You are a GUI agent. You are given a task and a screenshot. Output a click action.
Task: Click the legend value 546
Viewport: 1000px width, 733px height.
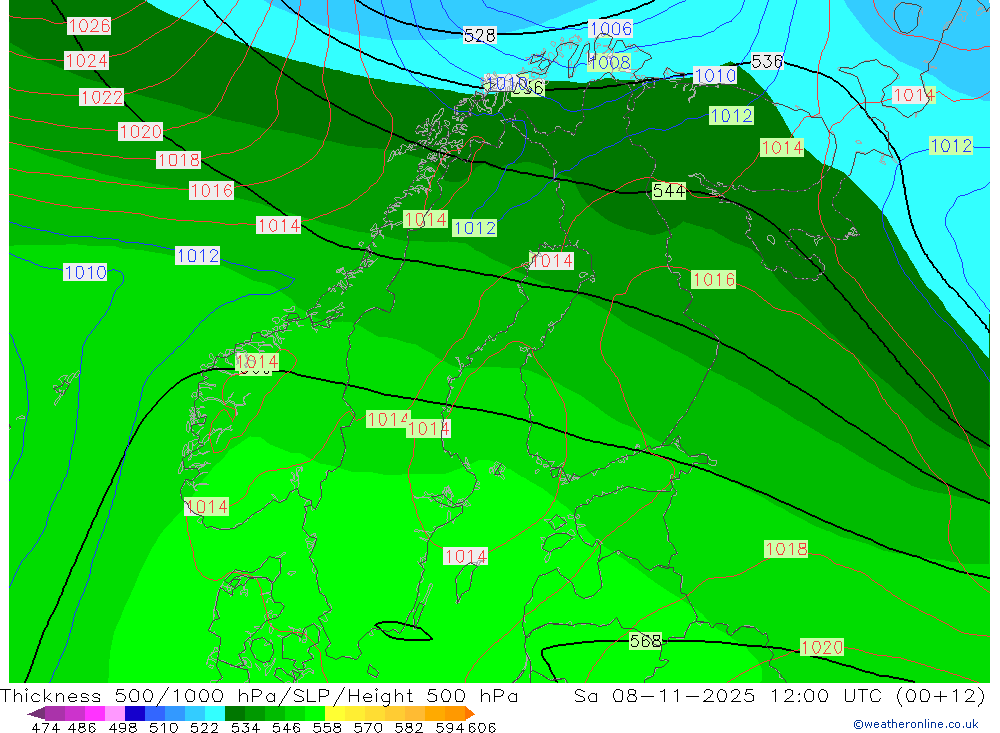pos(286,727)
